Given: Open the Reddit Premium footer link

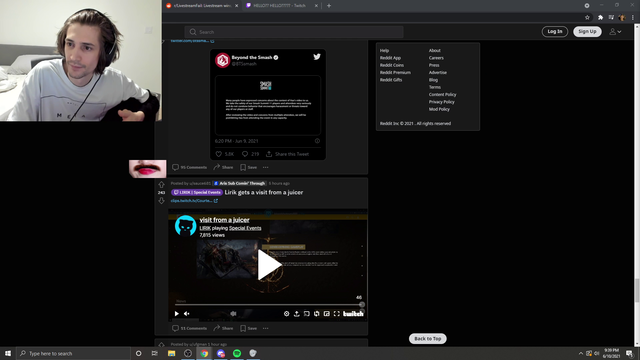Looking at the screenshot, I should [395, 73].
